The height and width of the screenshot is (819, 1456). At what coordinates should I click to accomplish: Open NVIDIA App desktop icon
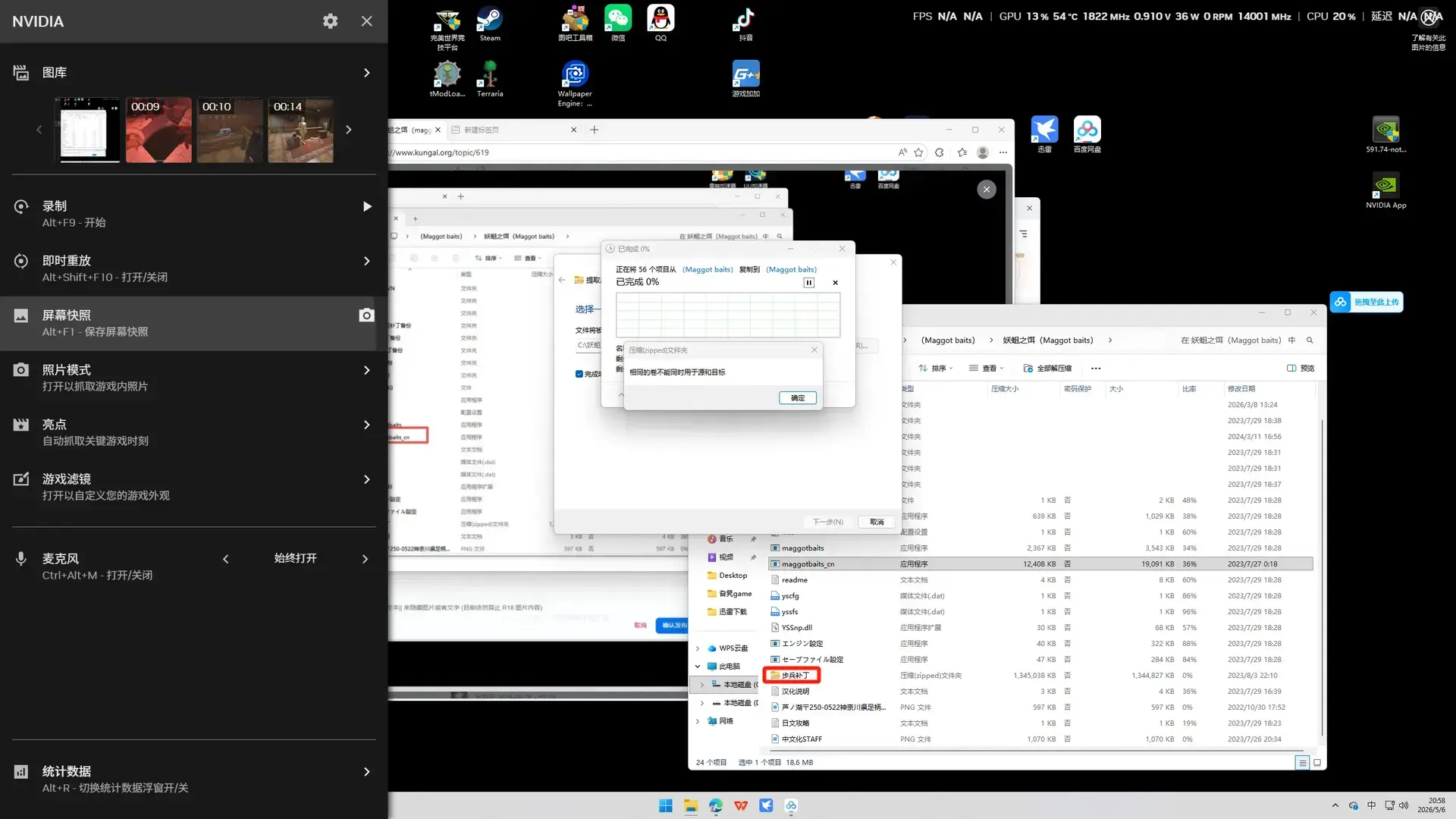(x=1385, y=190)
